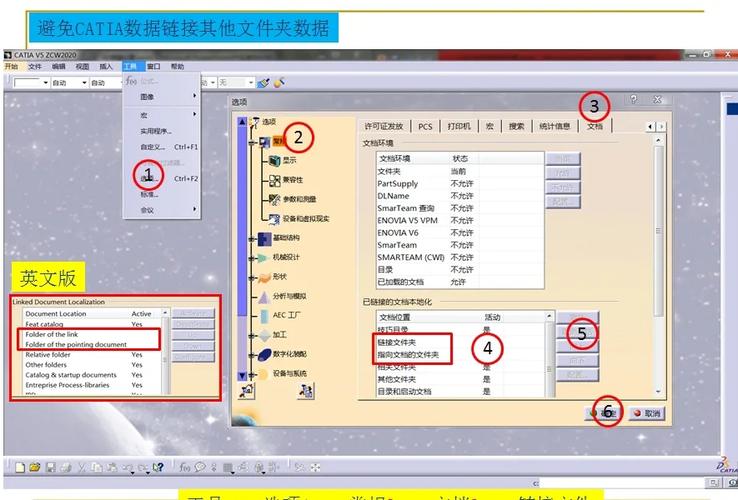Screen dimensions: 738x500
Task: Click the Undo icon in bottom toolbar
Action: [128, 467]
